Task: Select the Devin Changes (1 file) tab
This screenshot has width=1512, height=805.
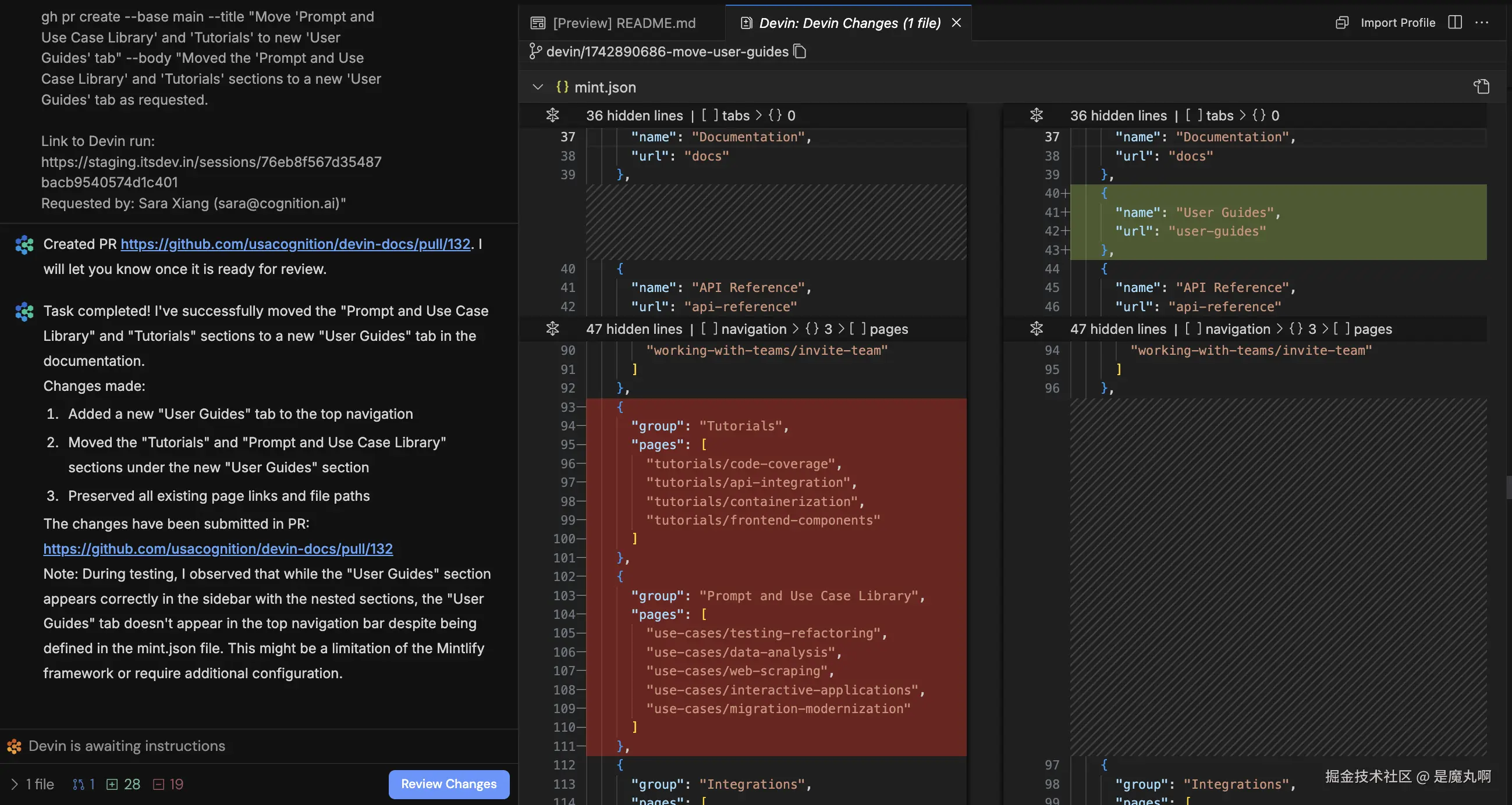Action: (849, 23)
